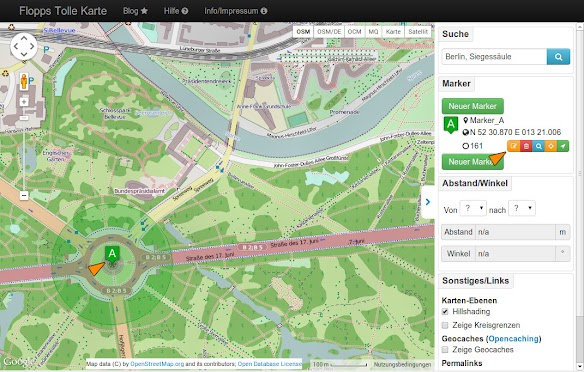Click the Permalinks label
584x372 pixels.
click(462, 363)
